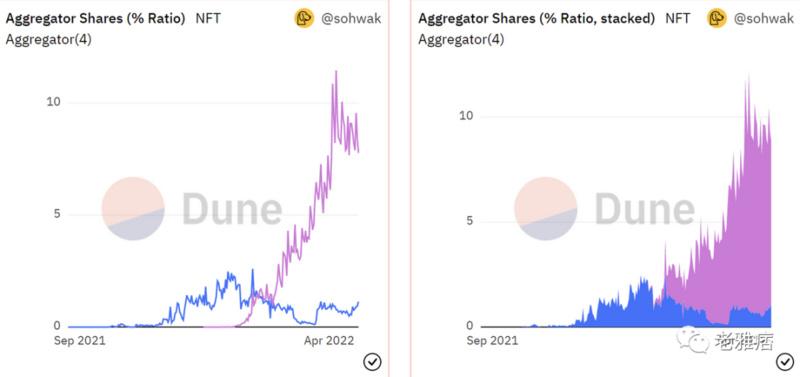Open the Aggregator Shares (% Ratio) chart title

click(95, 19)
